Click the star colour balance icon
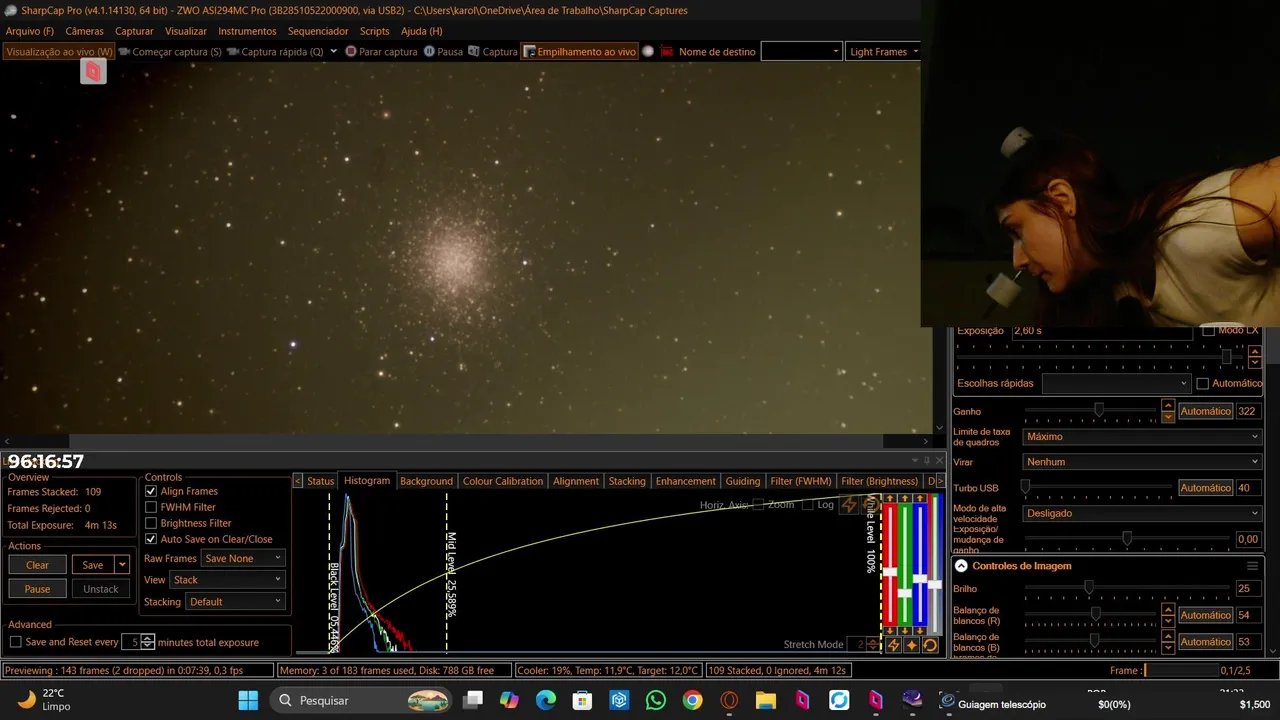Image resolution: width=1280 pixels, height=720 pixels. click(x=911, y=645)
